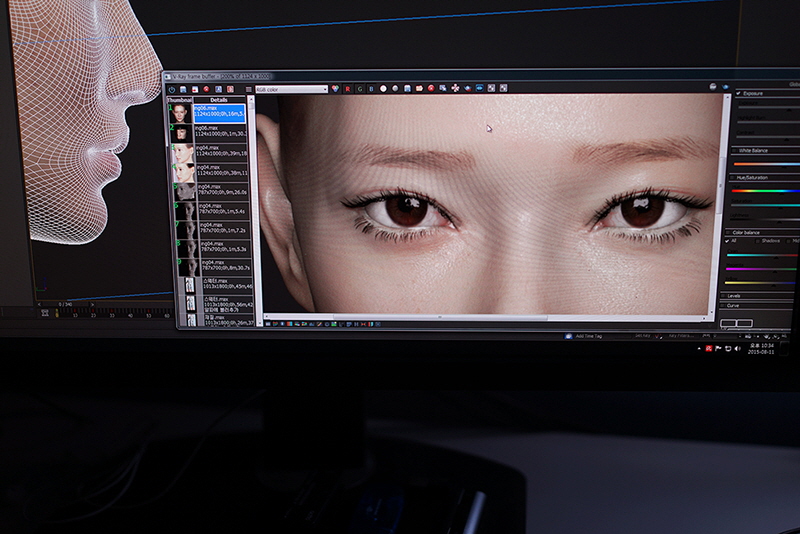Load the selected history image into buffer
The width and height of the screenshot is (800, 534).
pos(195,89)
